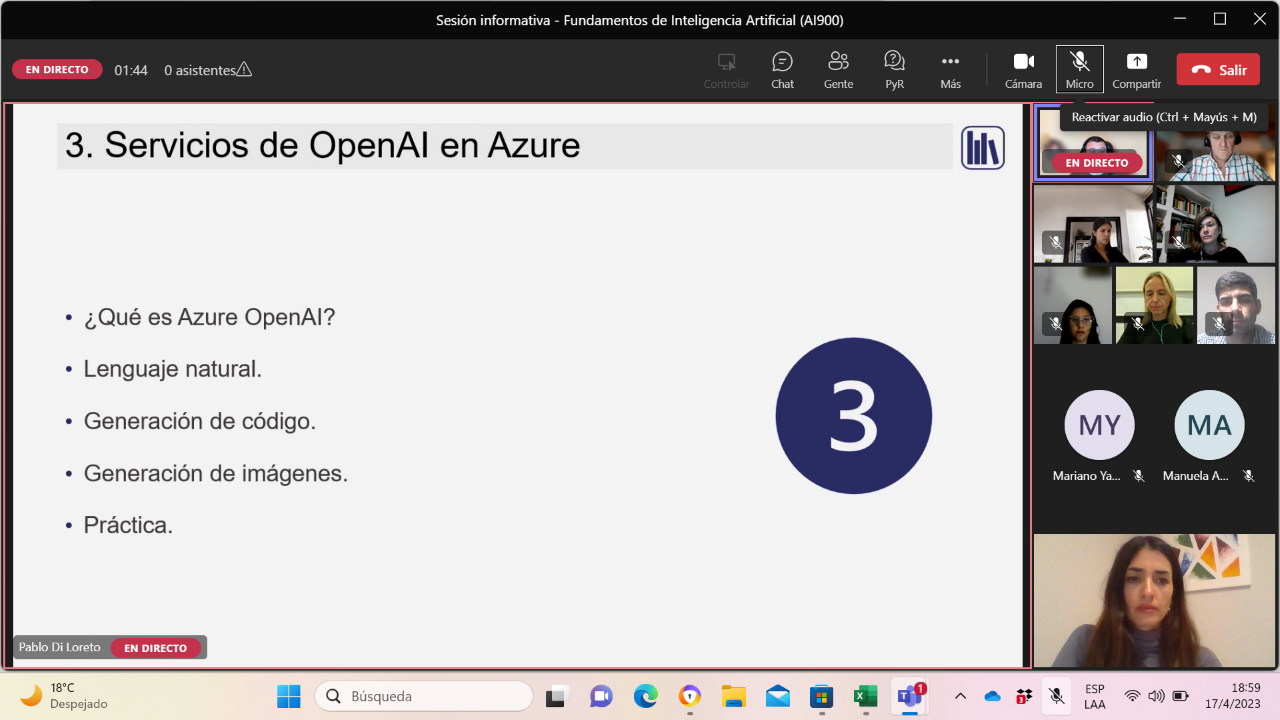Open the yellow-ring keyhole app icon in taskbar

click(x=690, y=696)
